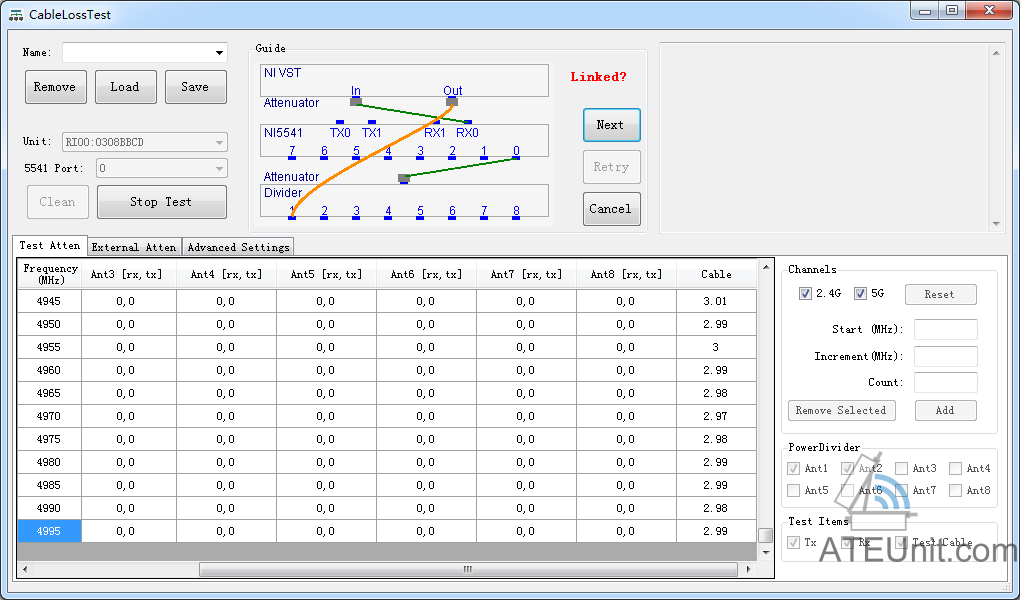The height and width of the screenshot is (600, 1020).
Task: Click the table's horizontal scrollbar thumb
Action: coord(466,569)
